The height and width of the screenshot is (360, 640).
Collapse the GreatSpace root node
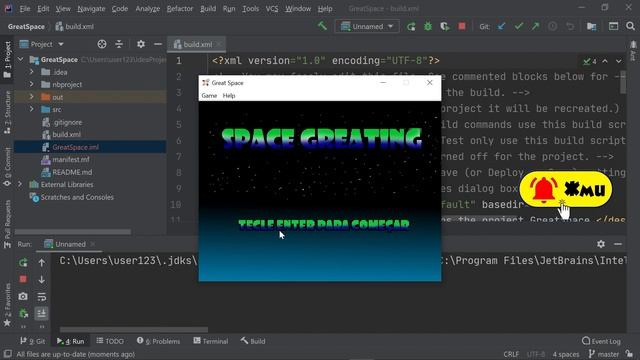point(21,60)
